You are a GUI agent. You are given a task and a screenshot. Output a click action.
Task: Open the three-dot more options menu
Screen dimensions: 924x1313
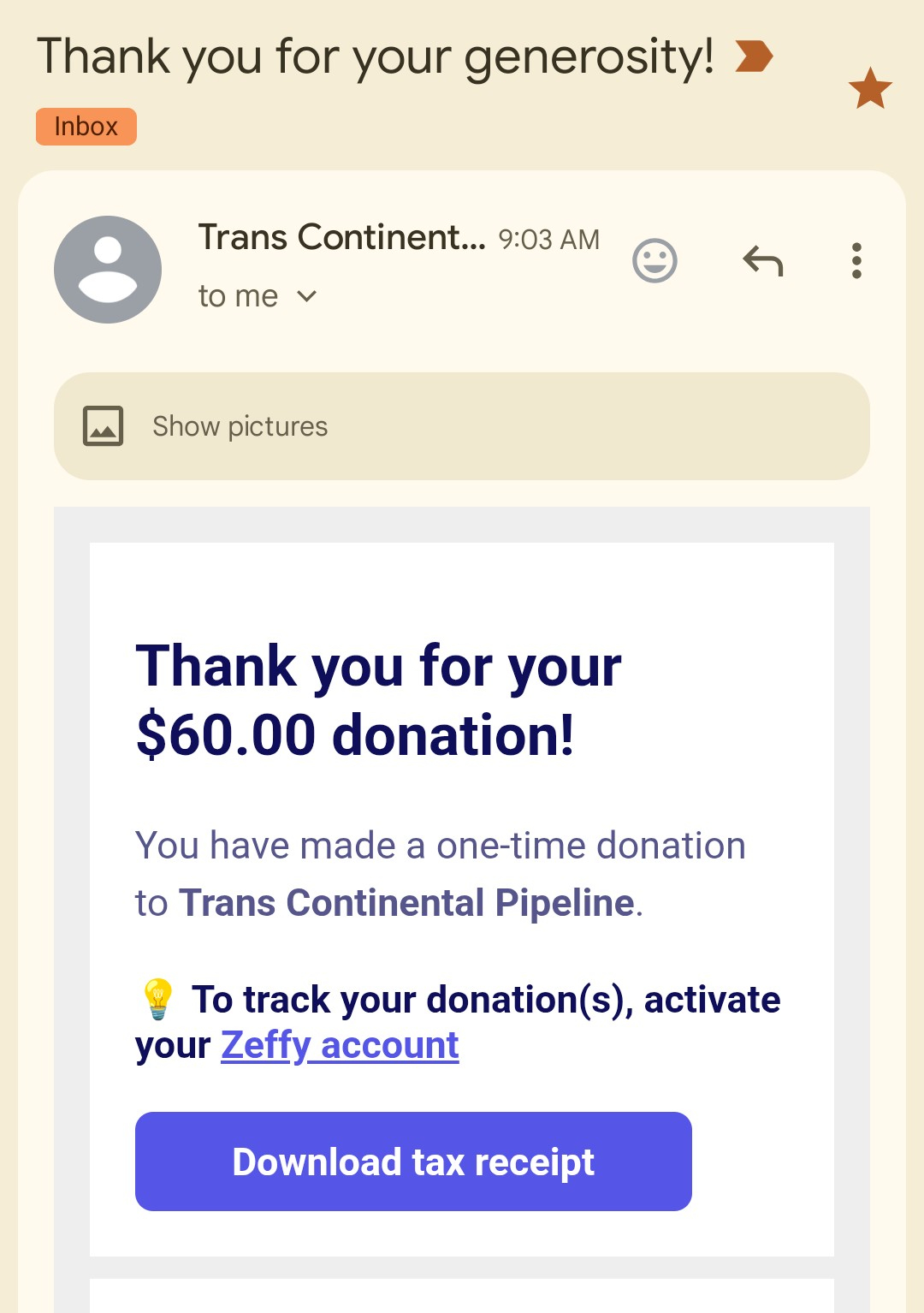pos(856,260)
